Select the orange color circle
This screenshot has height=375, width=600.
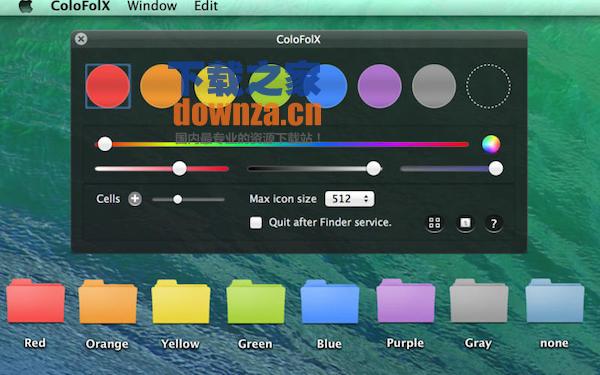tap(161, 86)
